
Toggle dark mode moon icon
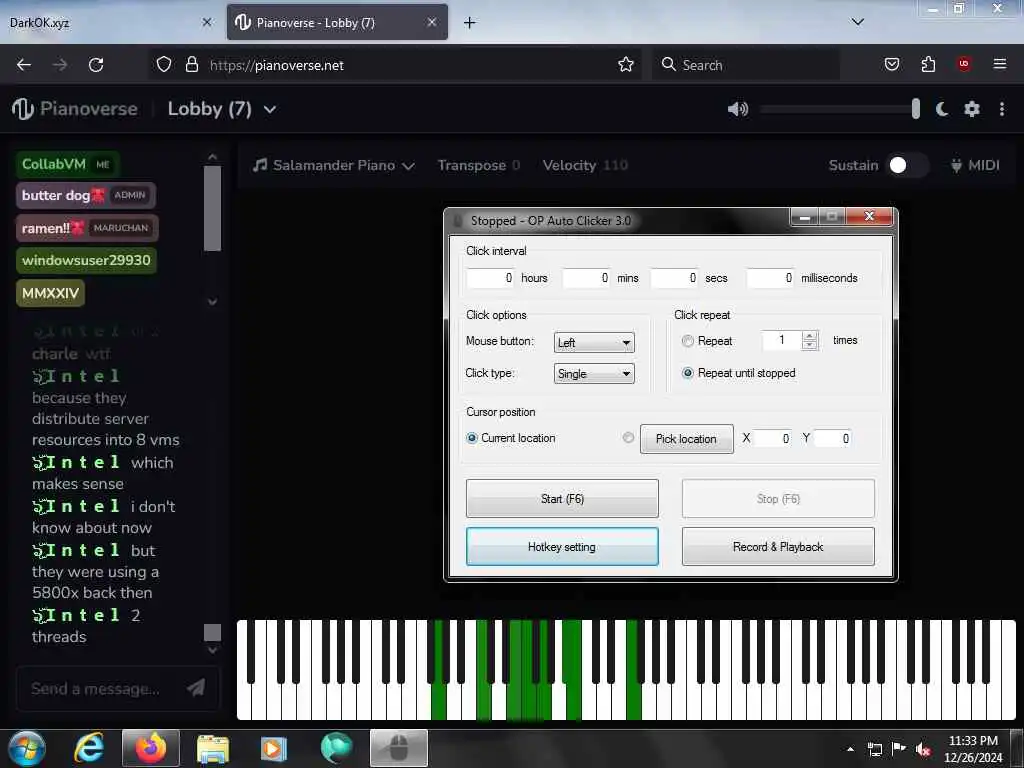tap(942, 109)
